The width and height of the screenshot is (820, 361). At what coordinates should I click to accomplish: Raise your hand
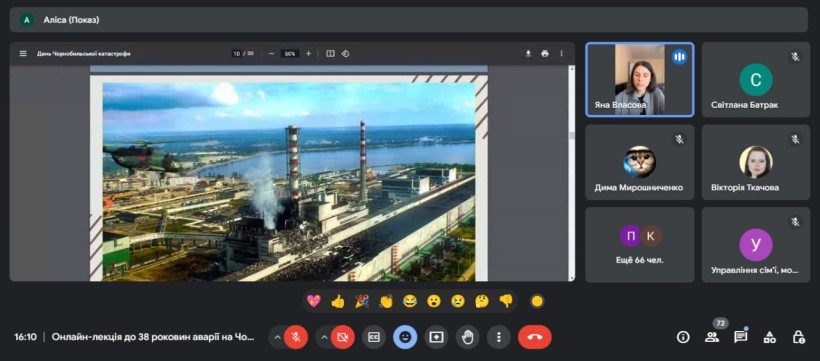pyautogui.click(x=468, y=337)
